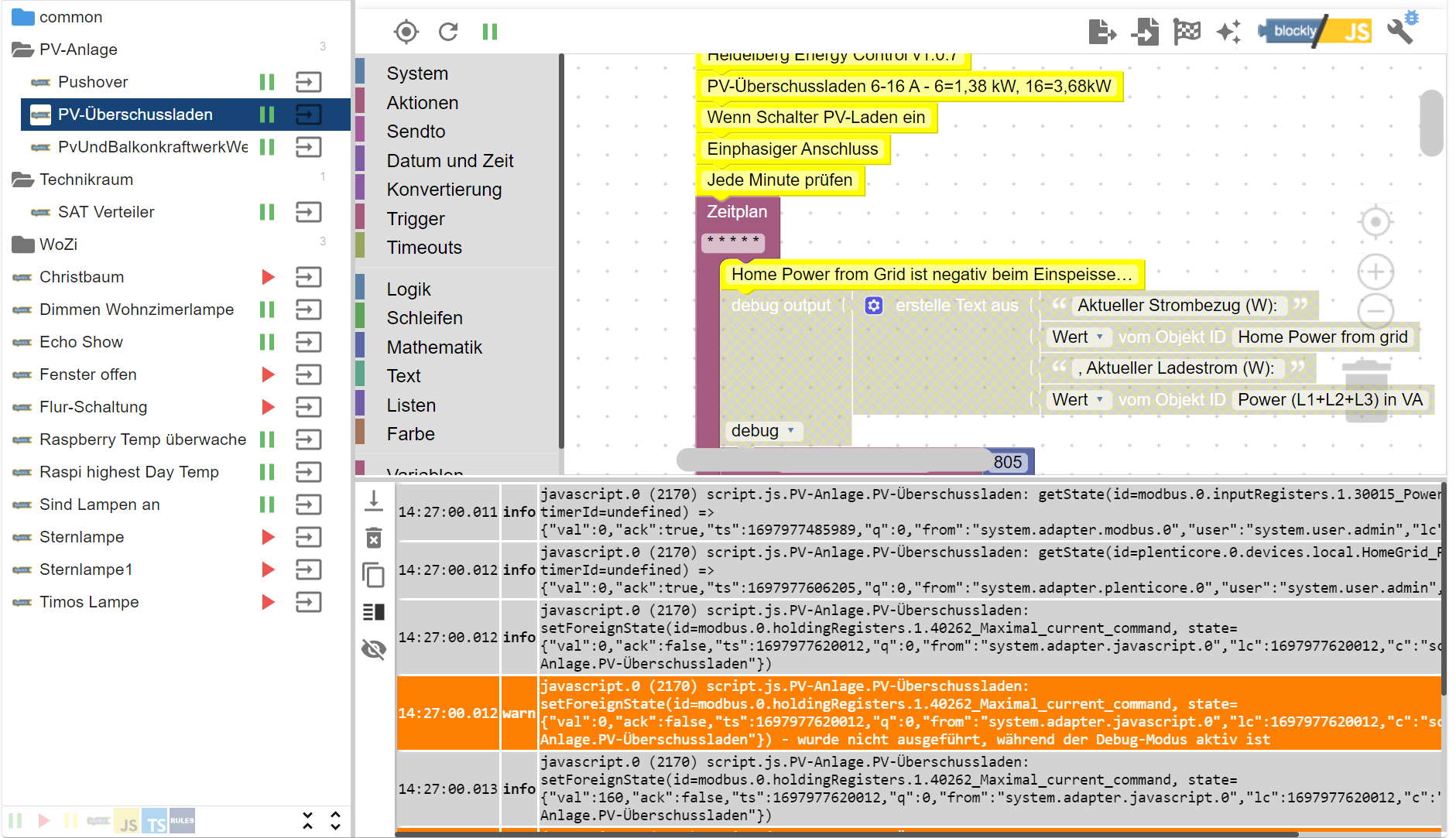Open the Trigger block category
The width and height of the screenshot is (1456, 838).
[416, 219]
